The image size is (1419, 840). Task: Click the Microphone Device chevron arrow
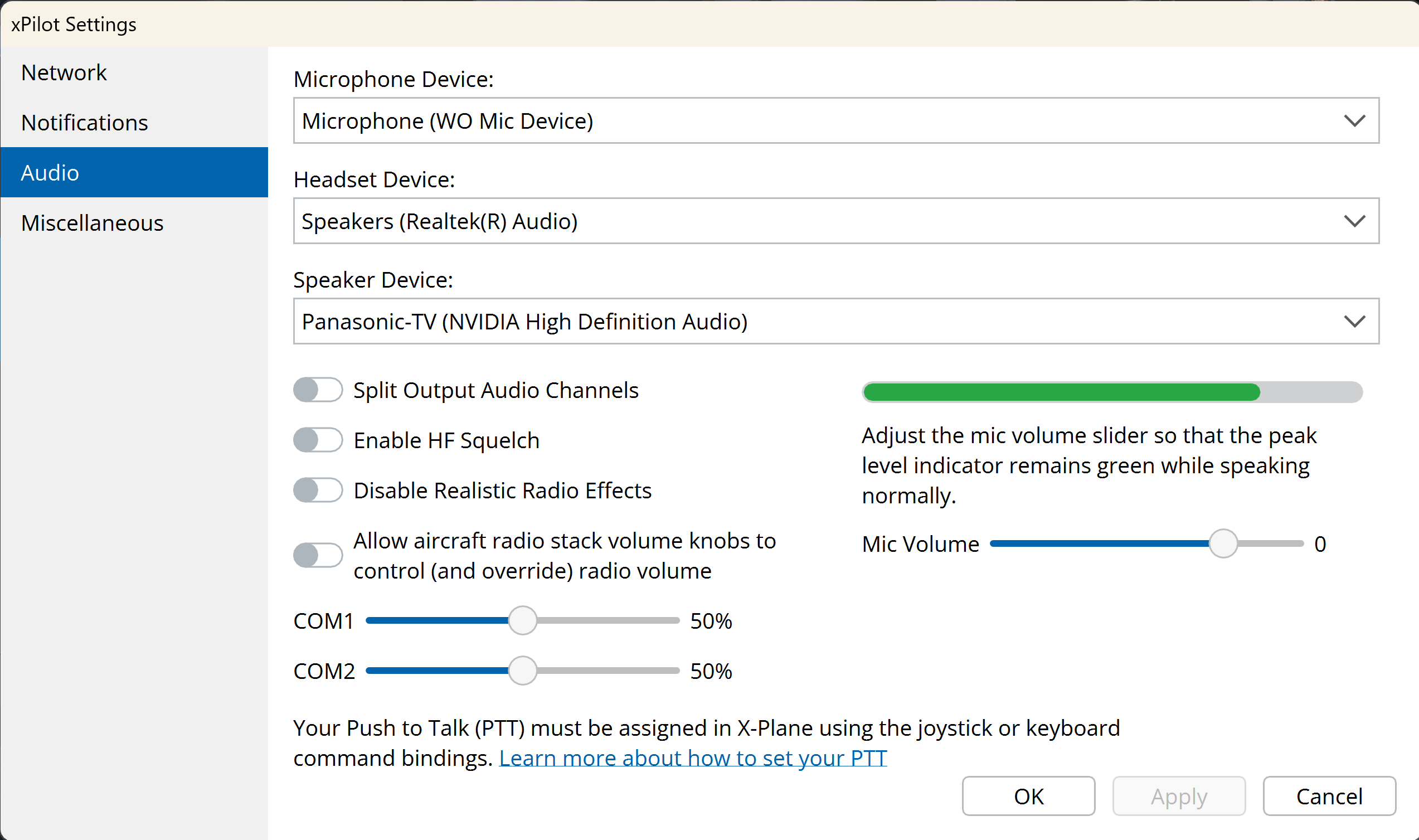coord(1354,120)
